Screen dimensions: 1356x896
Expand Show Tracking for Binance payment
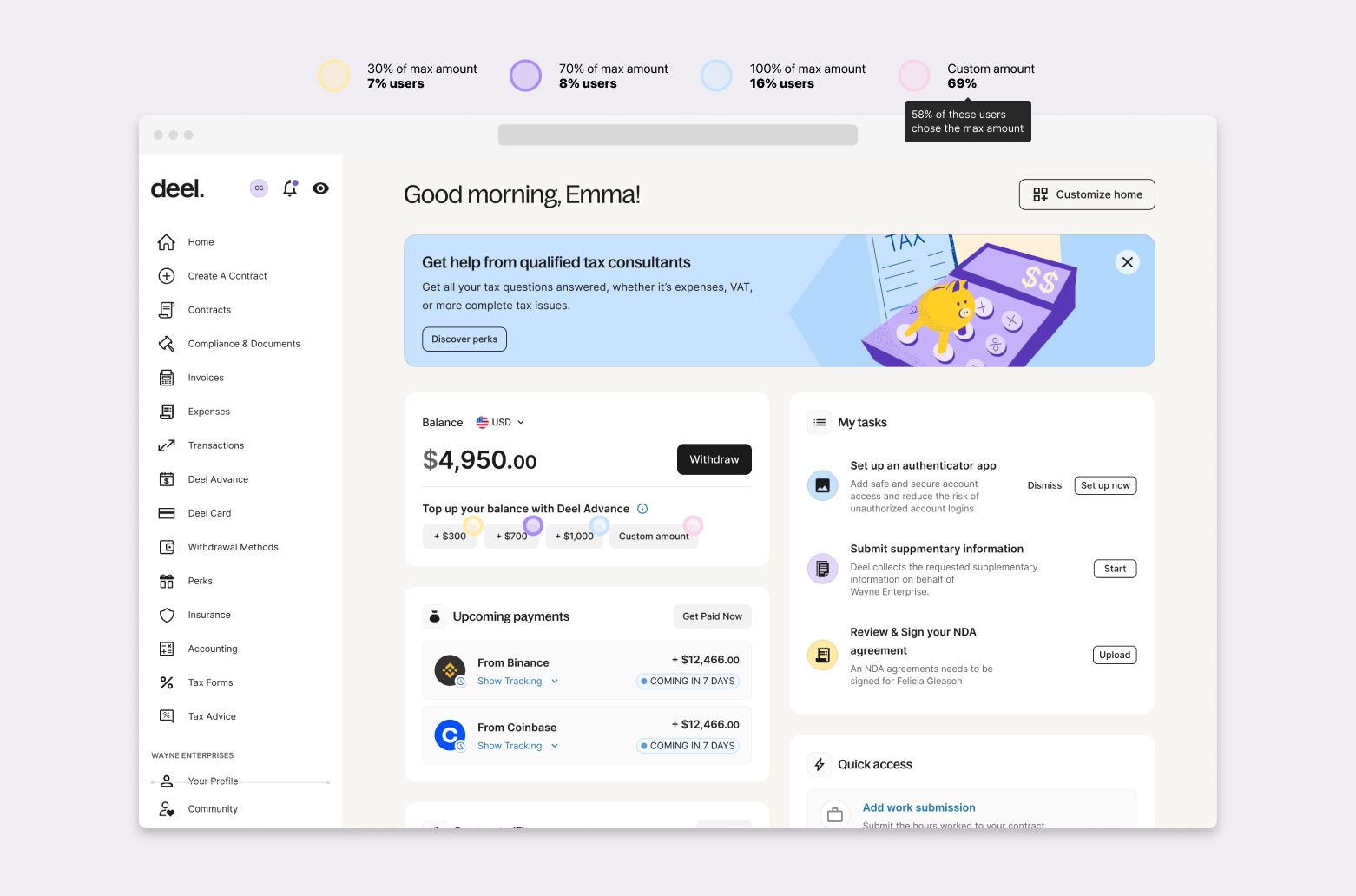pos(517,682)
